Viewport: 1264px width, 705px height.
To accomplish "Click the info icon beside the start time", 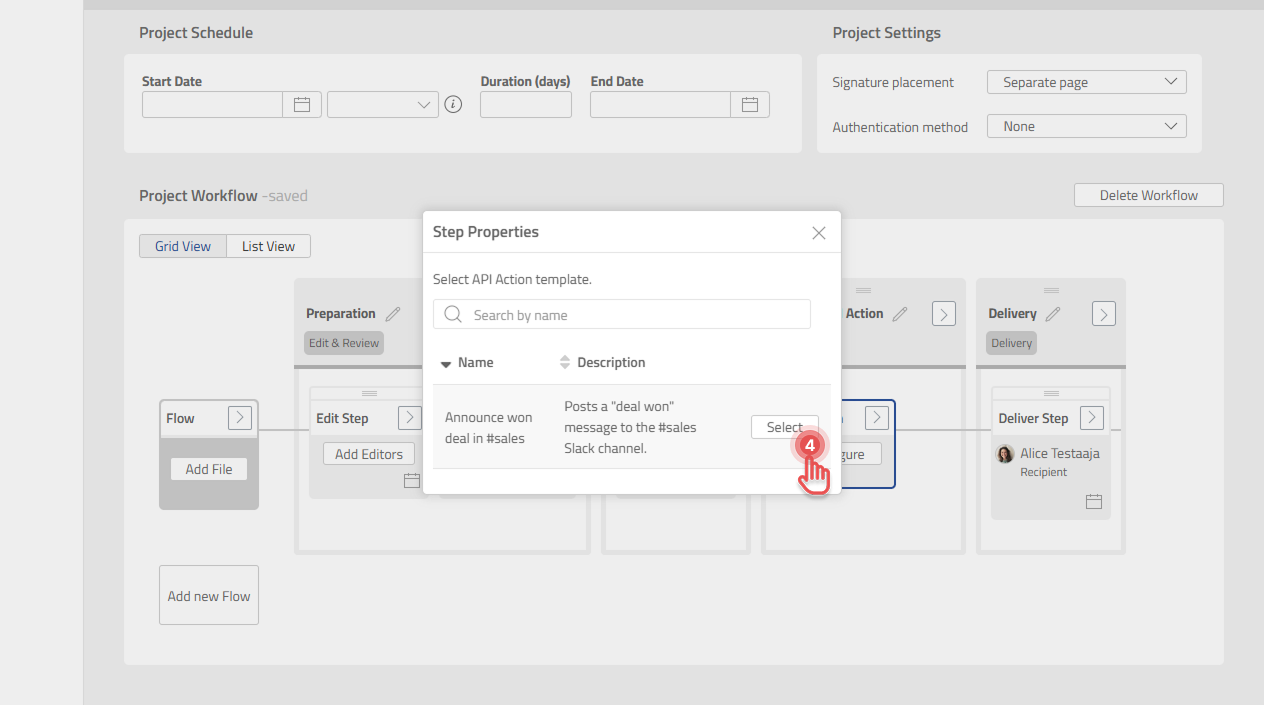I will tap(453, 104).
